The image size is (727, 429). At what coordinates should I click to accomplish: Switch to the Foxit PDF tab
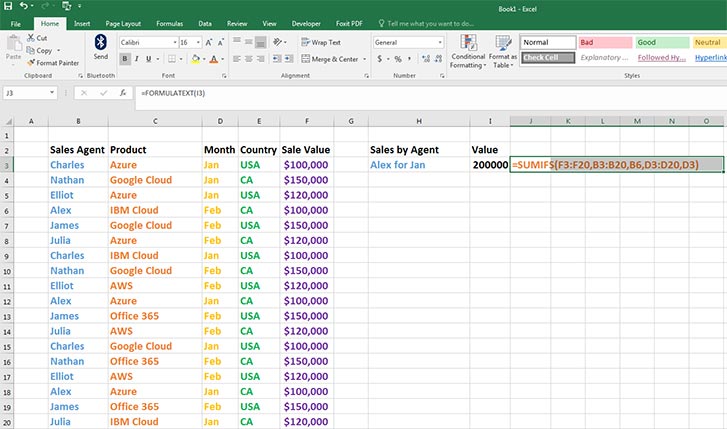[x=349, y=24]
